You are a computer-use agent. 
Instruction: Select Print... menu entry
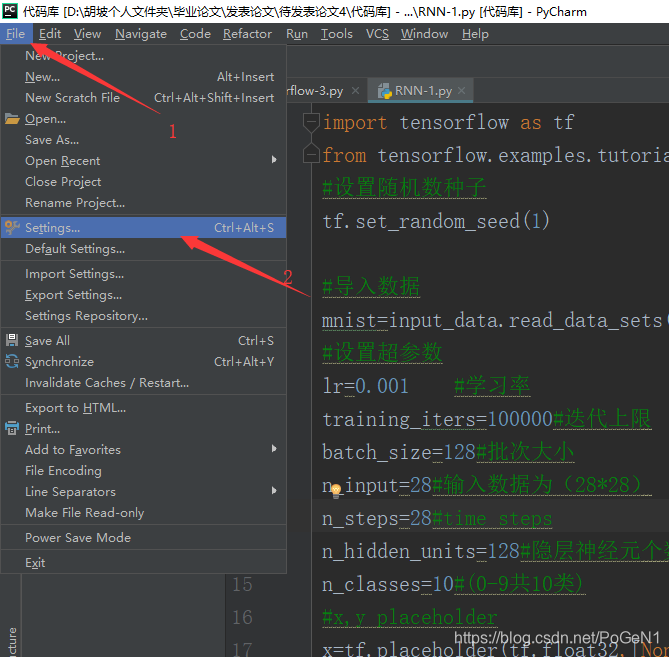point(143,428)
